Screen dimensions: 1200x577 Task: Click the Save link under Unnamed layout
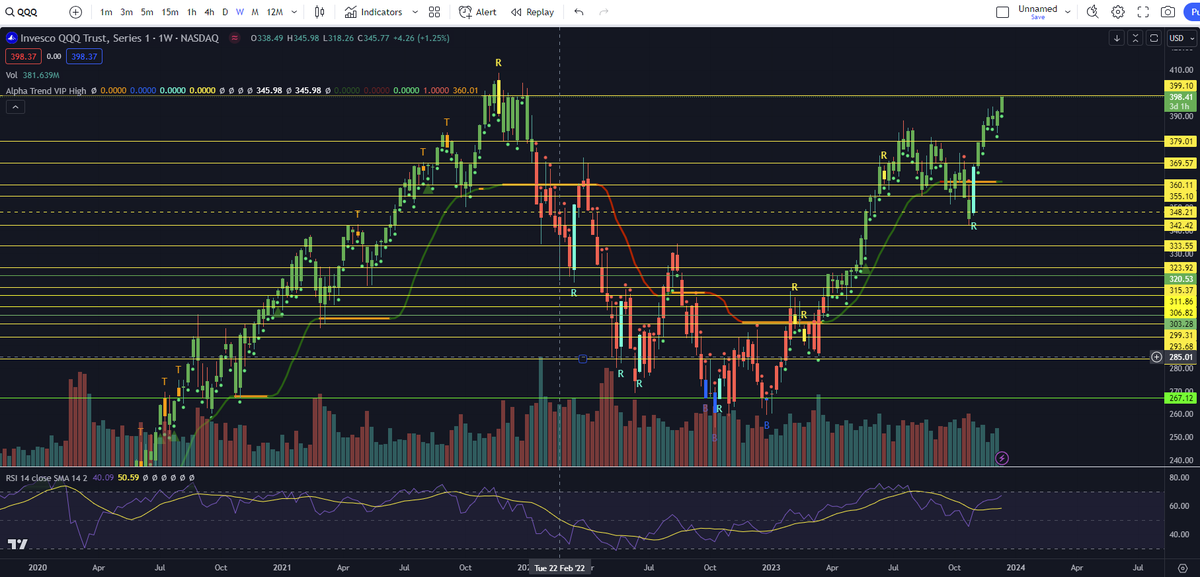tap(1038, 17)
